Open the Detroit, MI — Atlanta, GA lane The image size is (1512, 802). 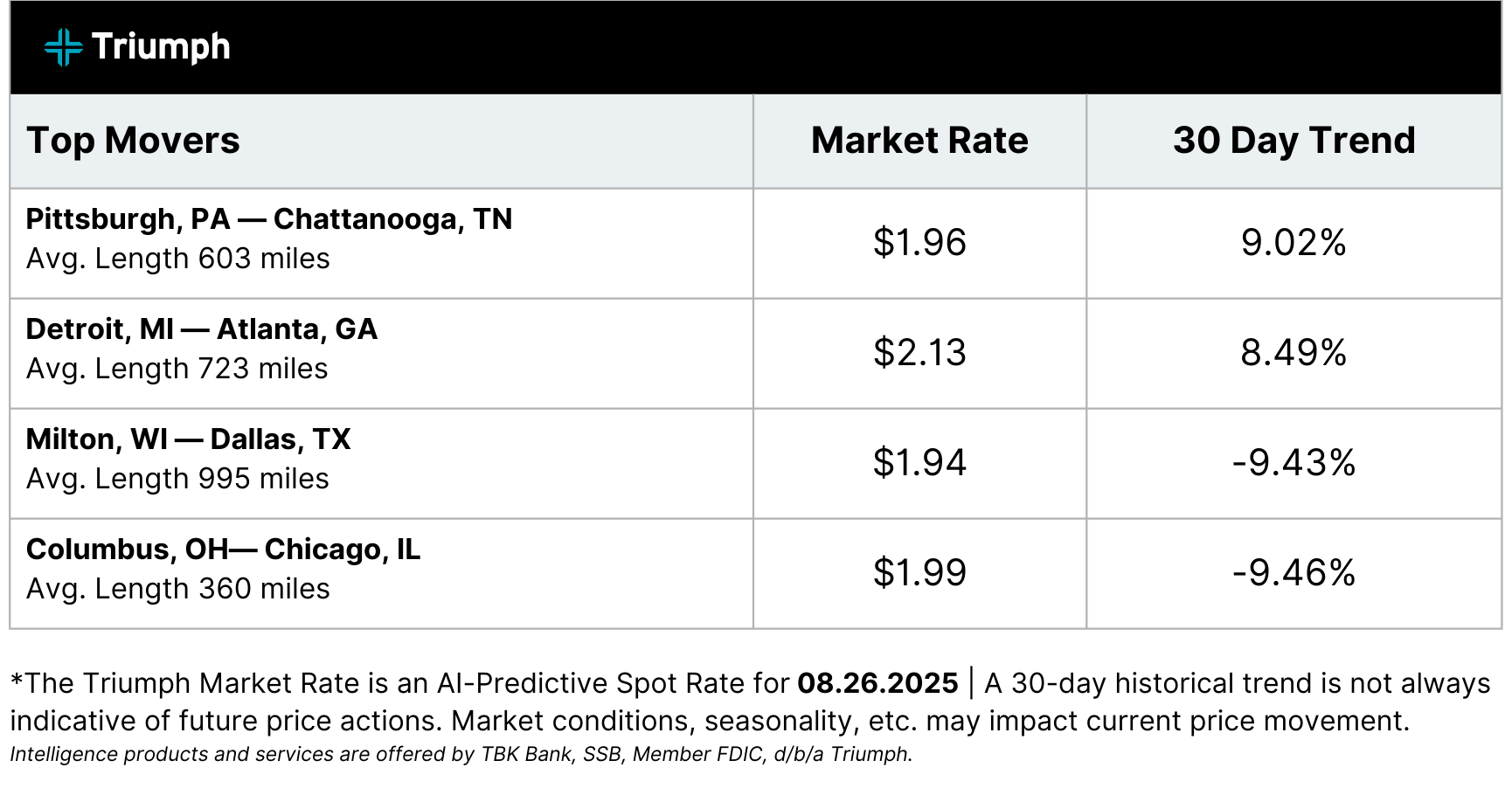pyautogui.click(x=202, y=329)
